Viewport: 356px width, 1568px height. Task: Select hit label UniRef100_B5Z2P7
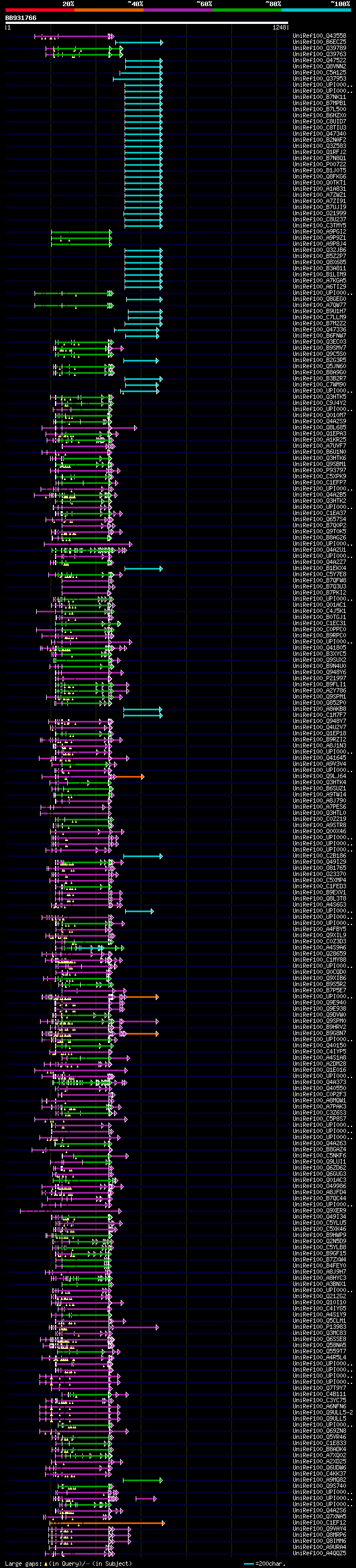point(319,256)
